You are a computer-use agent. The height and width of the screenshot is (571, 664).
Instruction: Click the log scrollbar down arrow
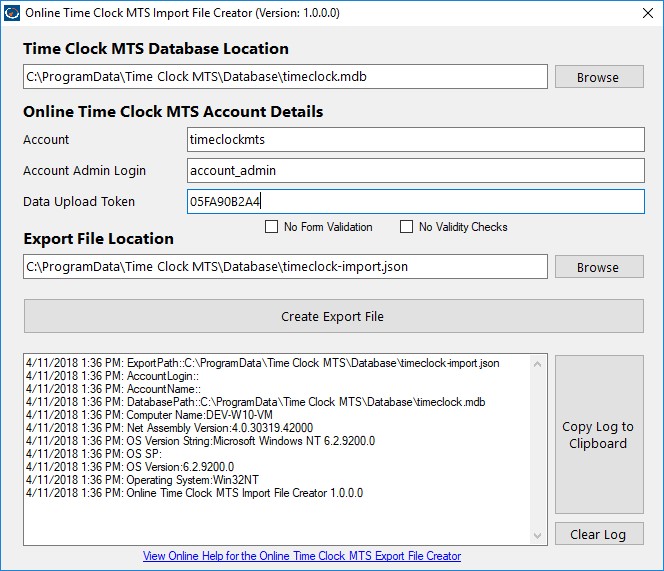tap(539, 536)
